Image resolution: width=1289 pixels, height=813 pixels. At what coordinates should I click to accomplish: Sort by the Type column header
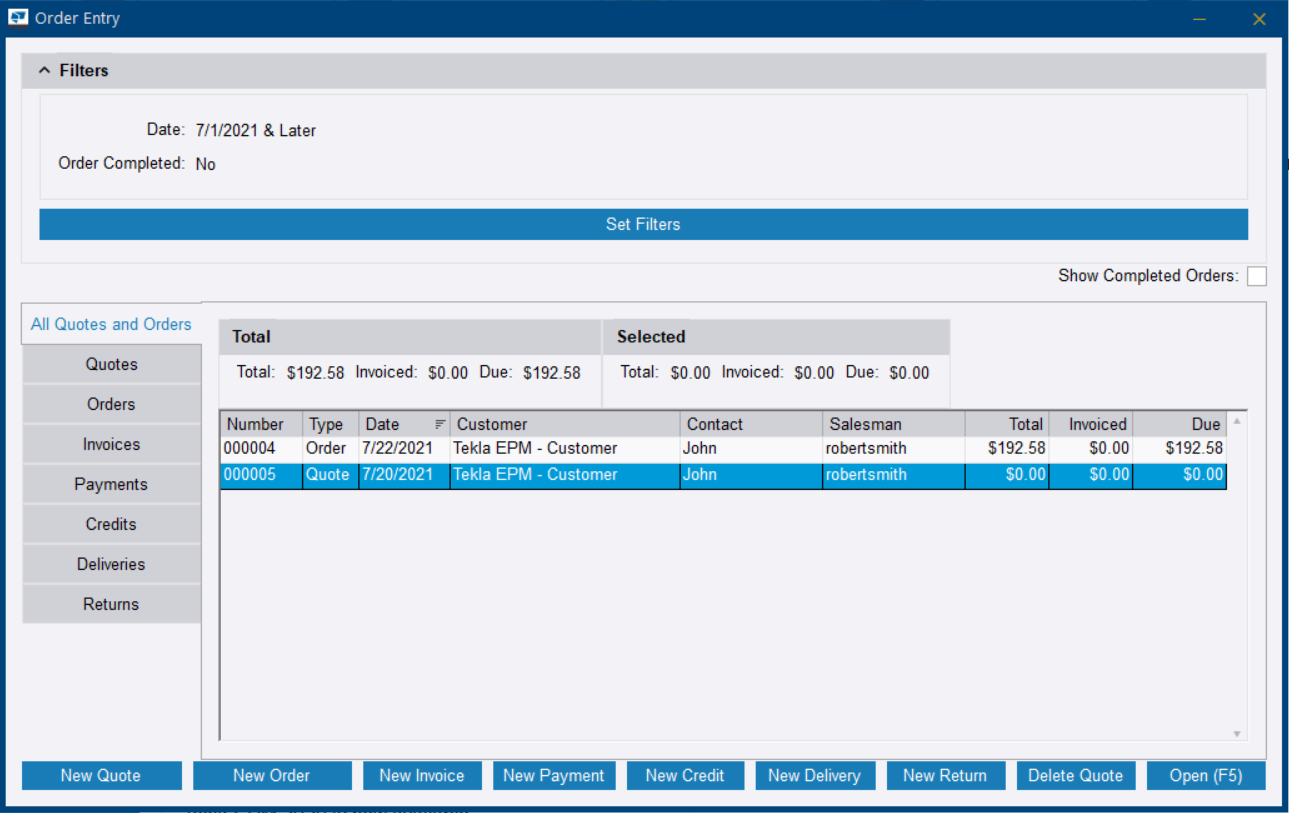[x=330, y=424]
